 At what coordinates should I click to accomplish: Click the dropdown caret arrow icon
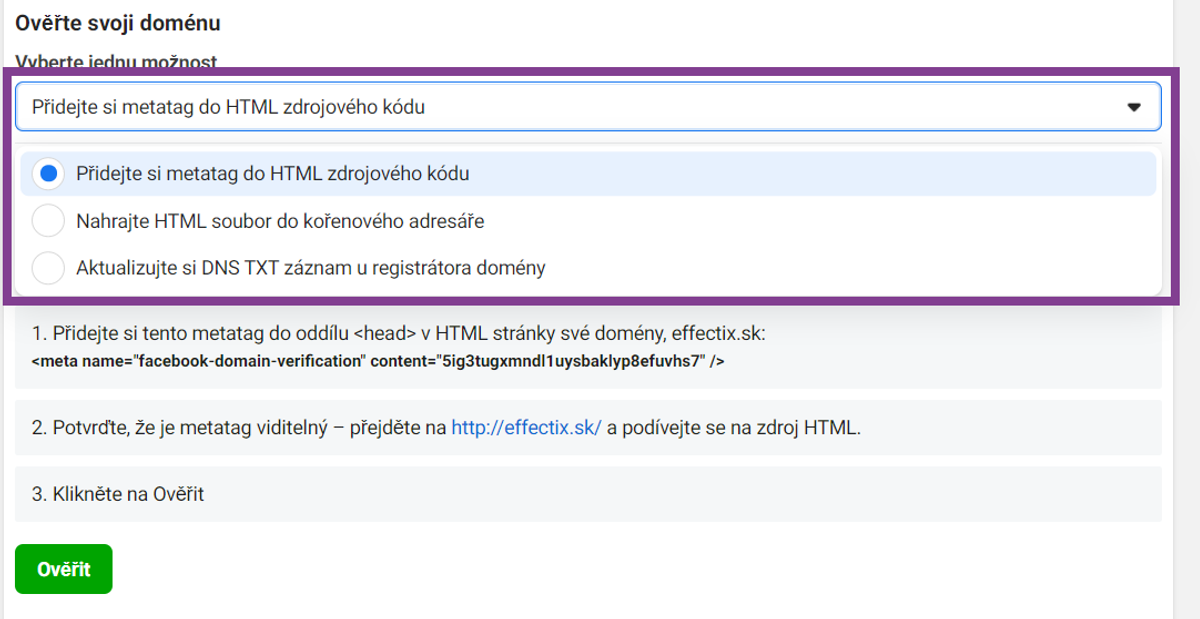[1134, 107]
